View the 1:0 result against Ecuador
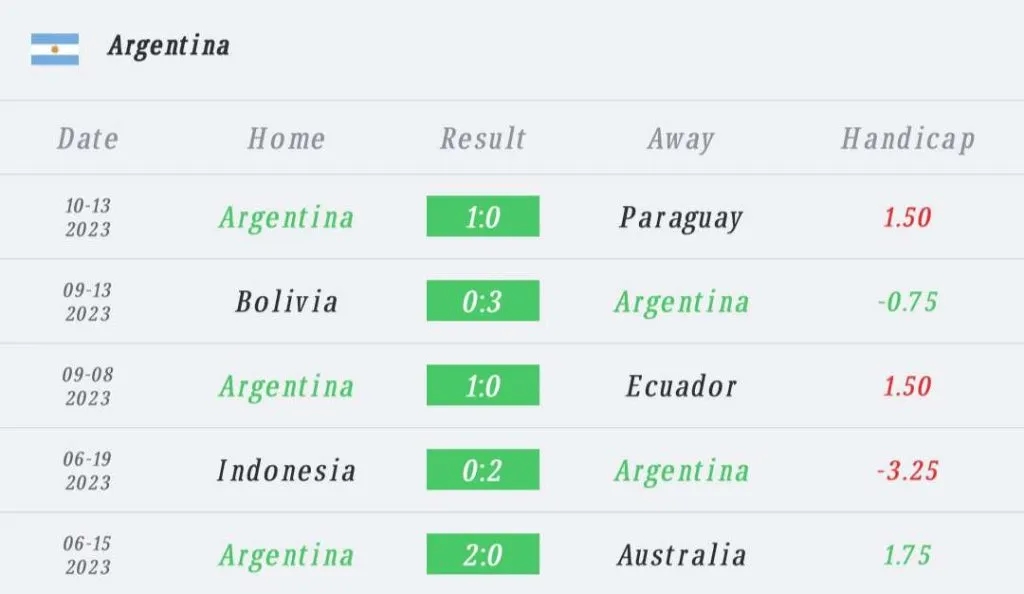Viewport: 1024px width, 594px height. pos(483,386)
